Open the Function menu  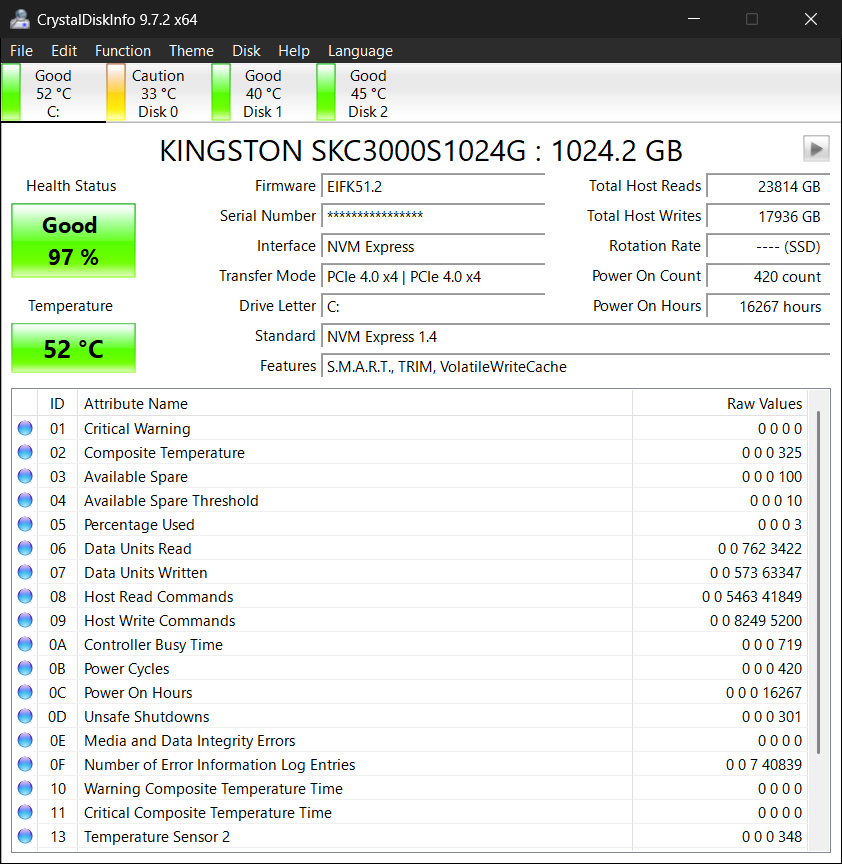pos(123,51)
